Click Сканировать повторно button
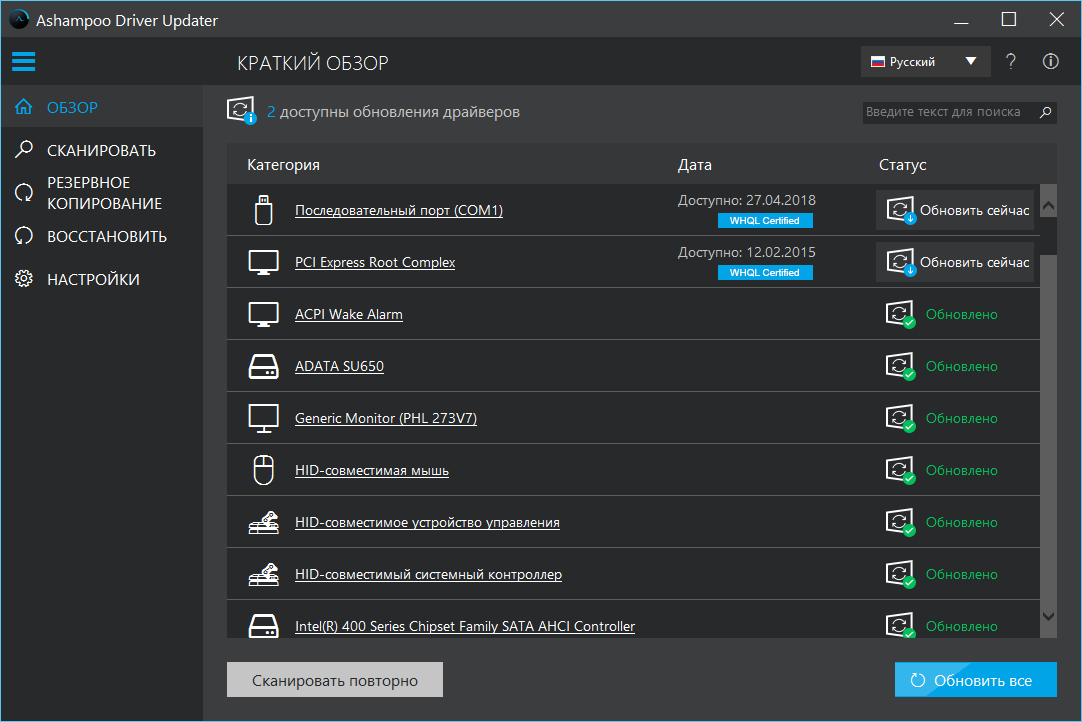Image resolution: width=1082 pixels, height=722 pixels. (x=334, y=681)
